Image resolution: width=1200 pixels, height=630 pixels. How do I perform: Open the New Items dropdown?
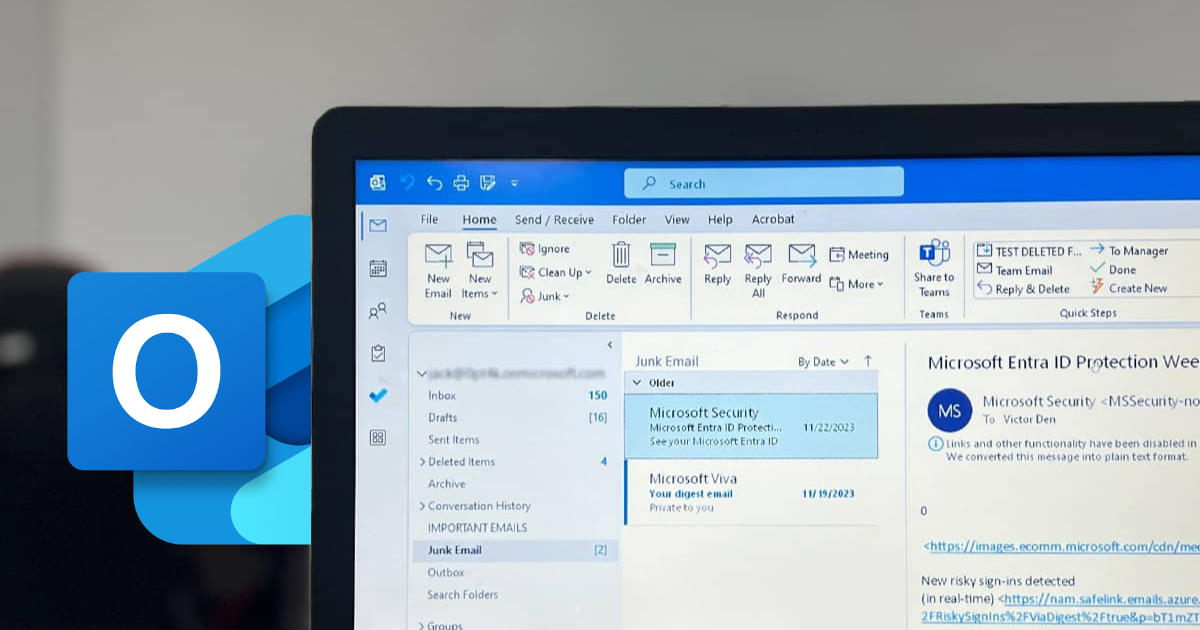point(480,270)
